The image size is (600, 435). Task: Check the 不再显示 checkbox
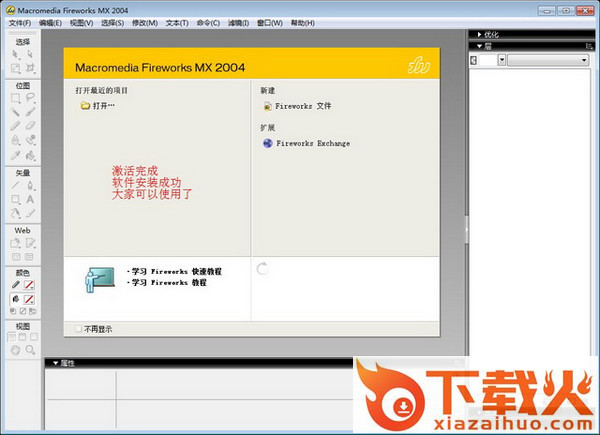78,329
